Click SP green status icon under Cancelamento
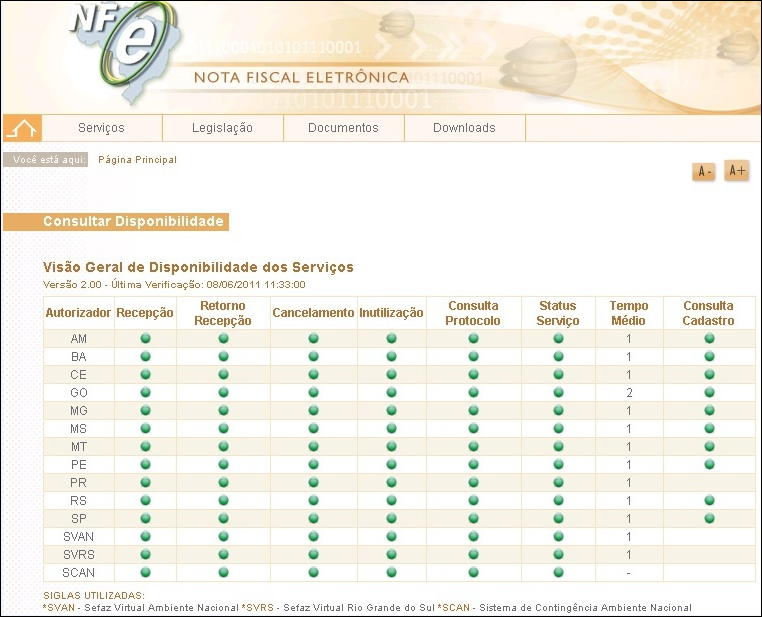 (x=313, y=518)
